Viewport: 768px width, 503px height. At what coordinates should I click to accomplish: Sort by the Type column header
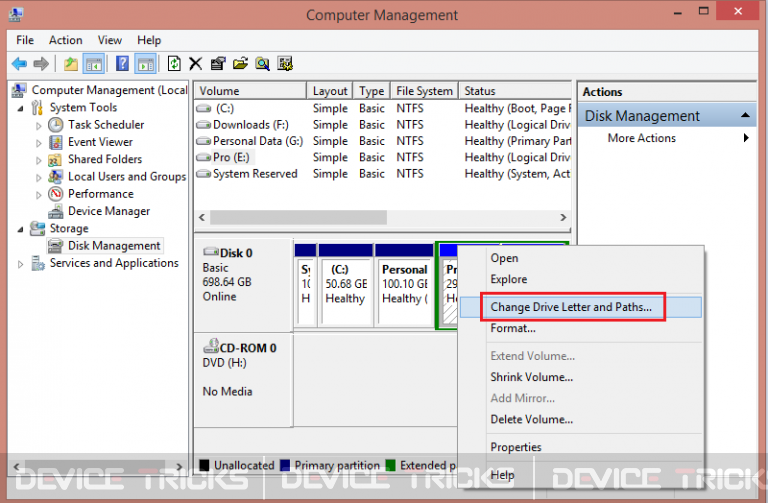pyautogui.click(x=371, y=91)
